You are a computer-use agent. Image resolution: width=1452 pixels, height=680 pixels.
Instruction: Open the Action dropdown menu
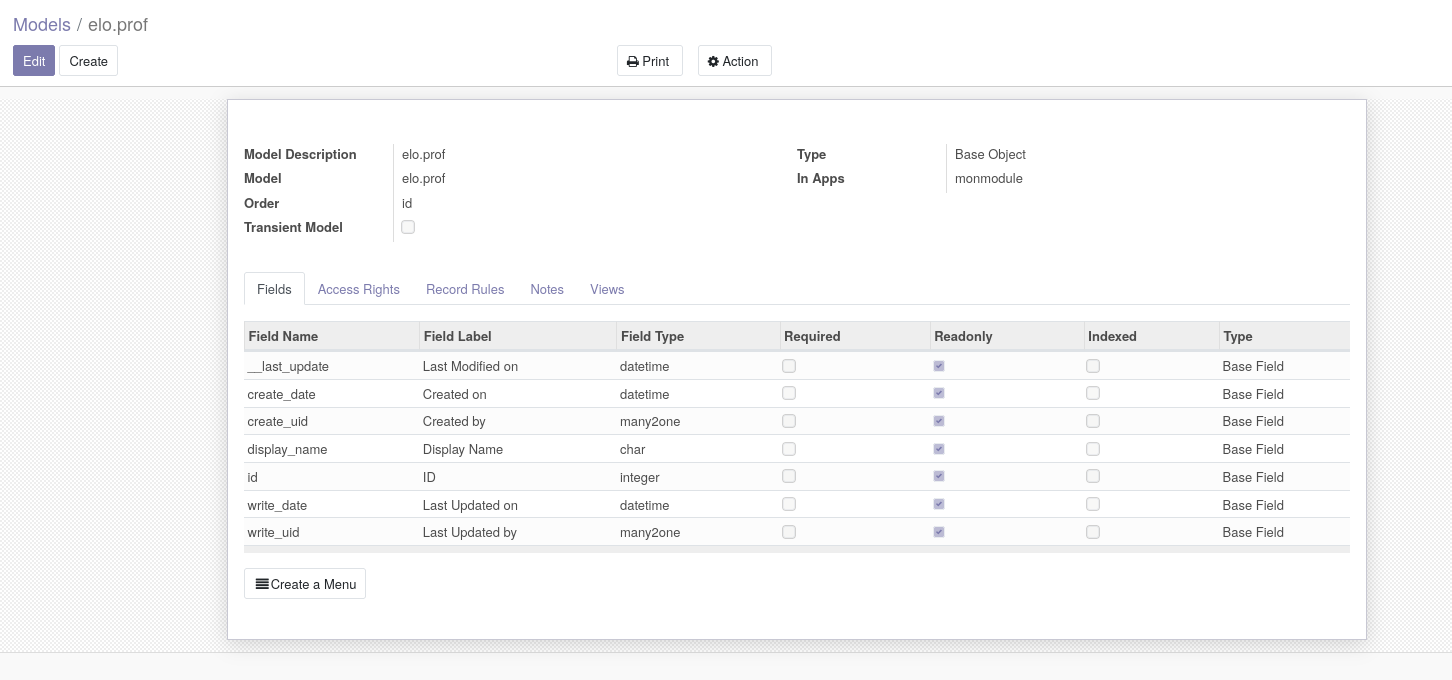734,61
